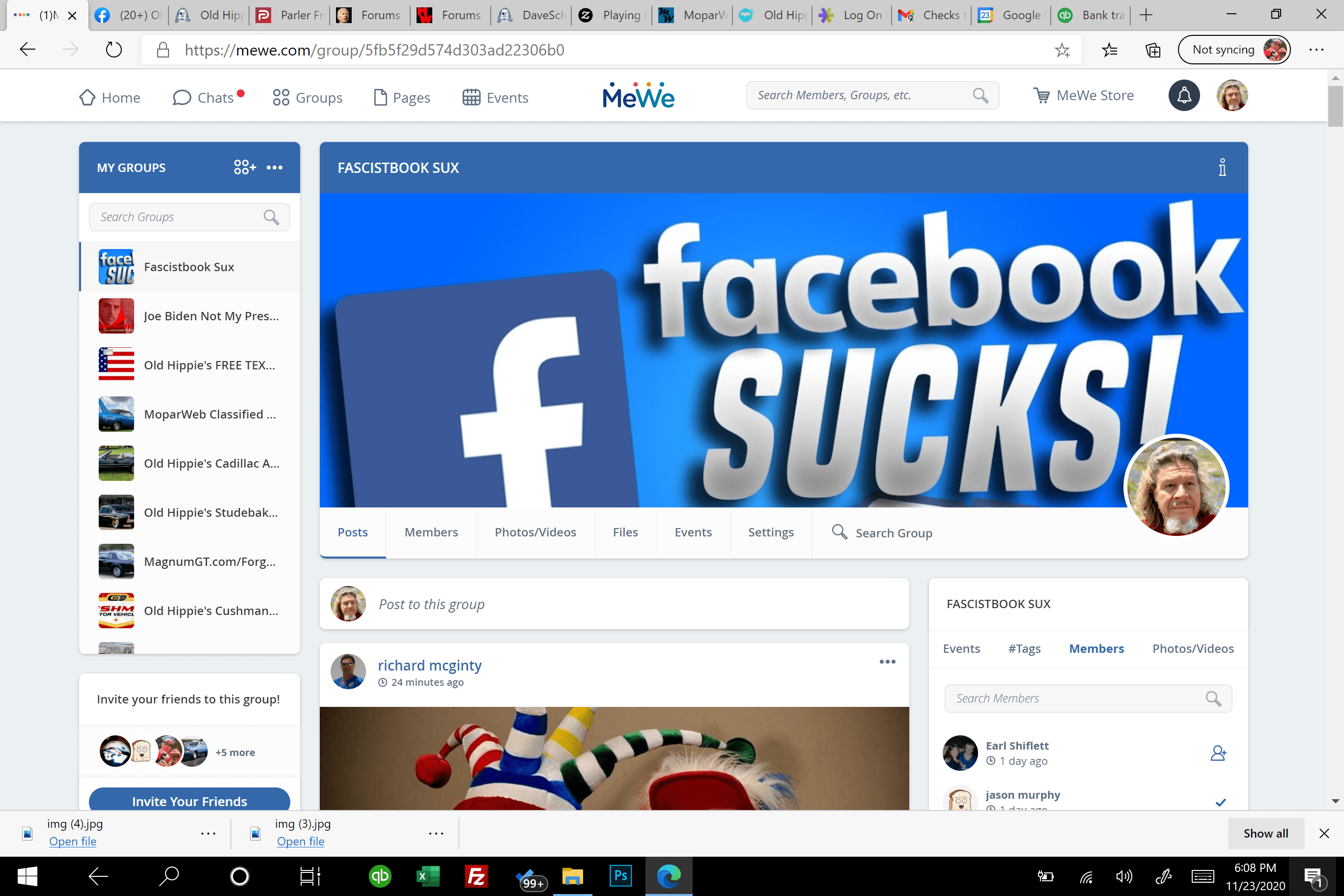1344x896 pixels.
Task: Open a new browser tab
Action: pos(1146,15)
